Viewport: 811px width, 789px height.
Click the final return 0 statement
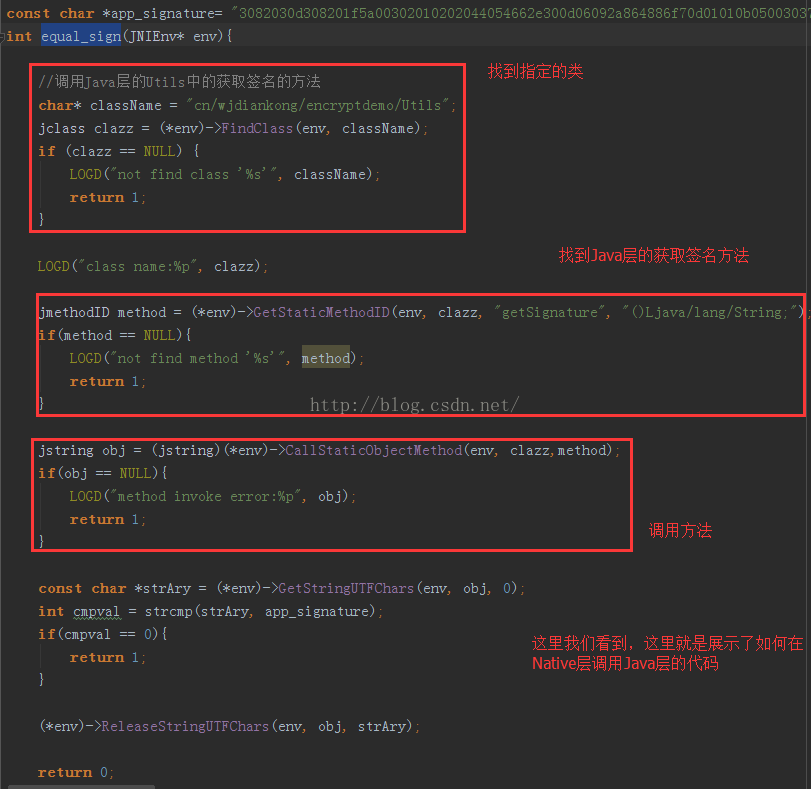(x=75, y=772)
